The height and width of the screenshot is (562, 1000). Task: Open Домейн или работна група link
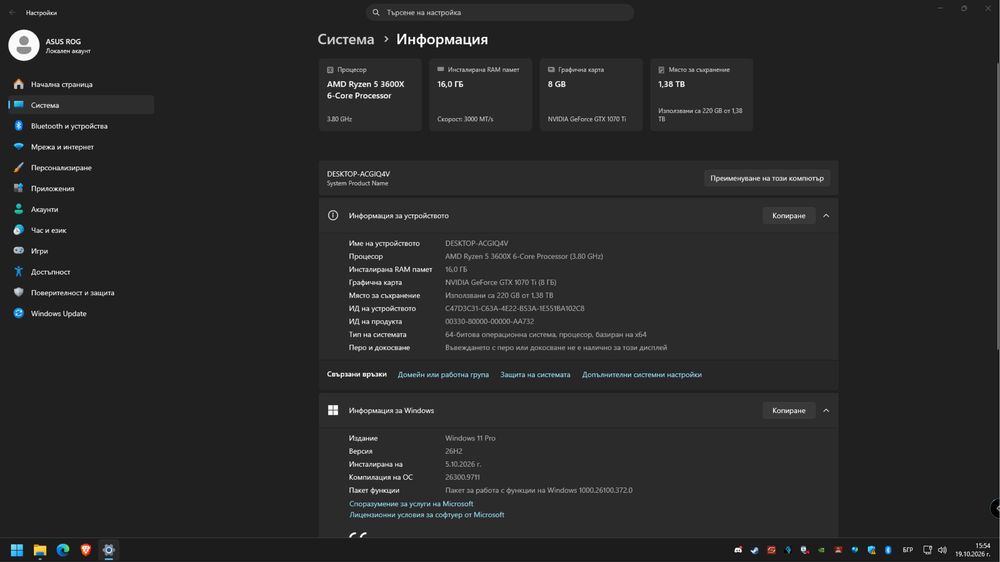(443, 375)
